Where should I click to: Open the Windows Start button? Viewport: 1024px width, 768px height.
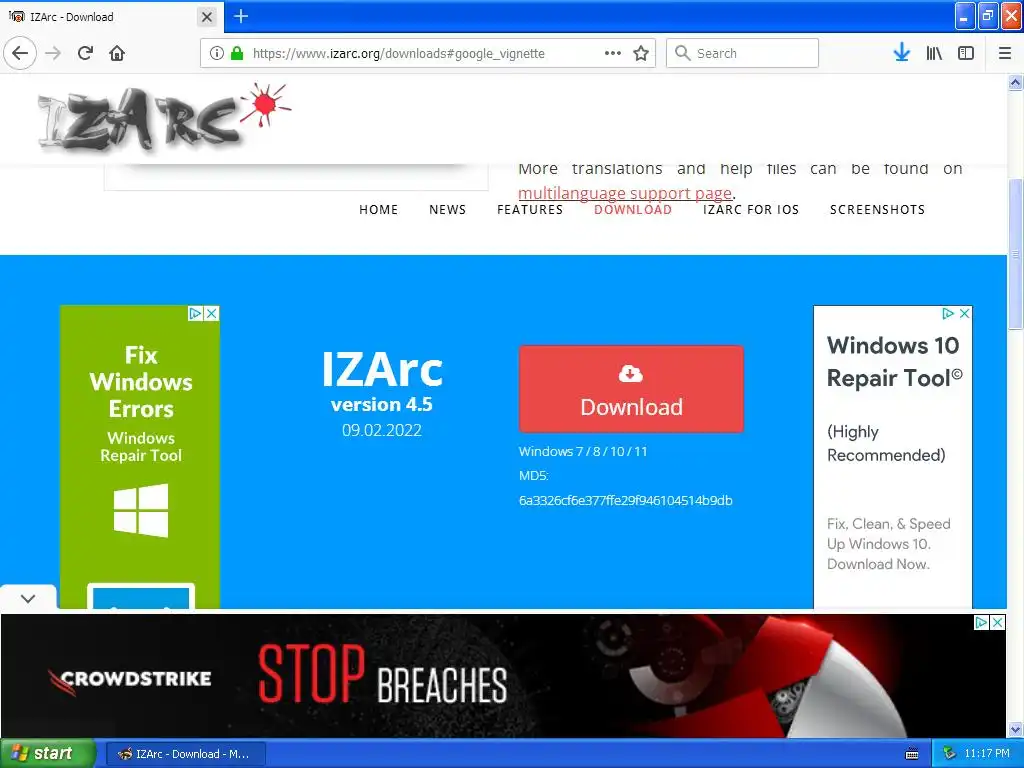pos(47,754)
